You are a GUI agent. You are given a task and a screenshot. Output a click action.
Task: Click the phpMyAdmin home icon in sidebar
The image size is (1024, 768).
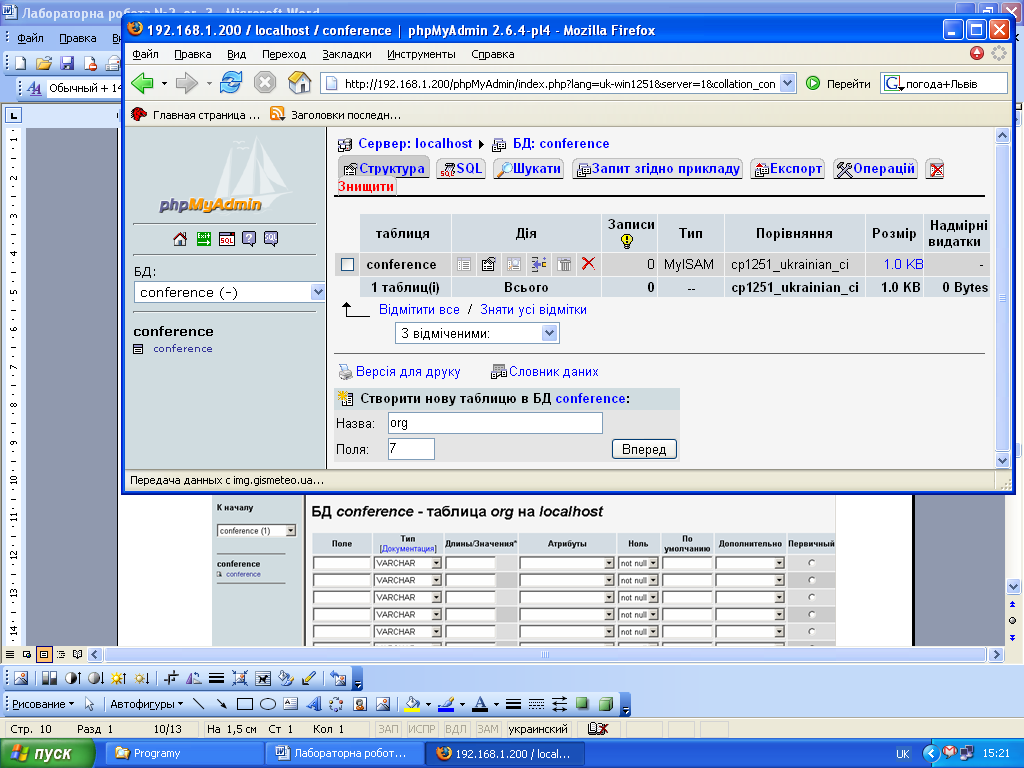[x=180, y=239]
